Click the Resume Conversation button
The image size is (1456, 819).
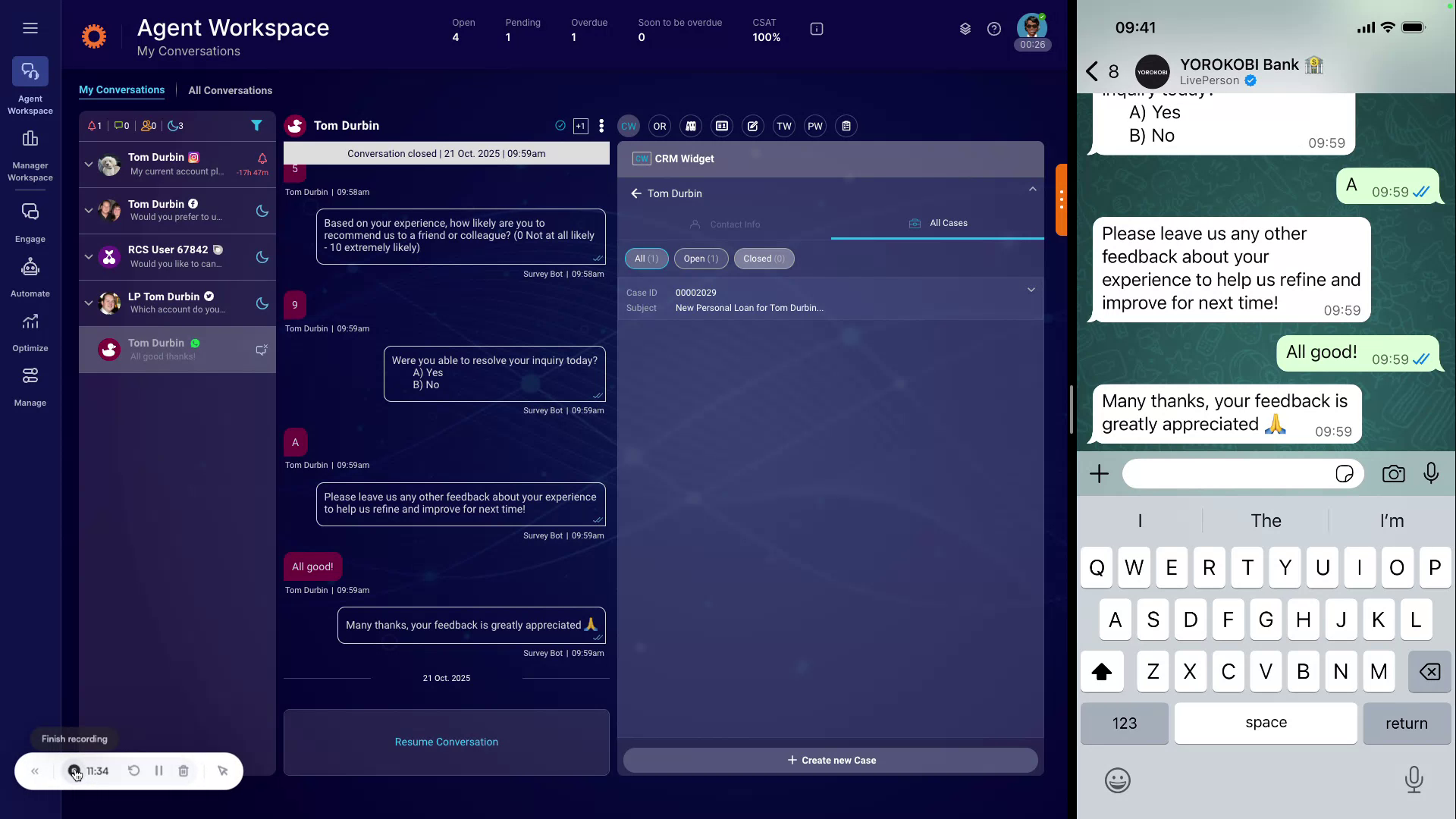[446, 742]
